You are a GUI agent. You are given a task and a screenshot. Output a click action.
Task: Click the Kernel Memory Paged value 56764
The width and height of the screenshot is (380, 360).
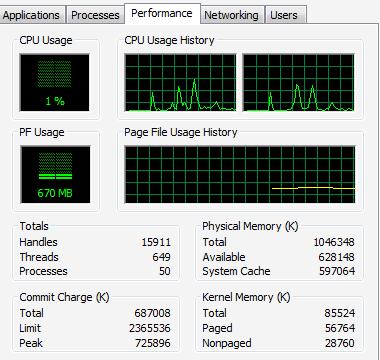[340, 328]
